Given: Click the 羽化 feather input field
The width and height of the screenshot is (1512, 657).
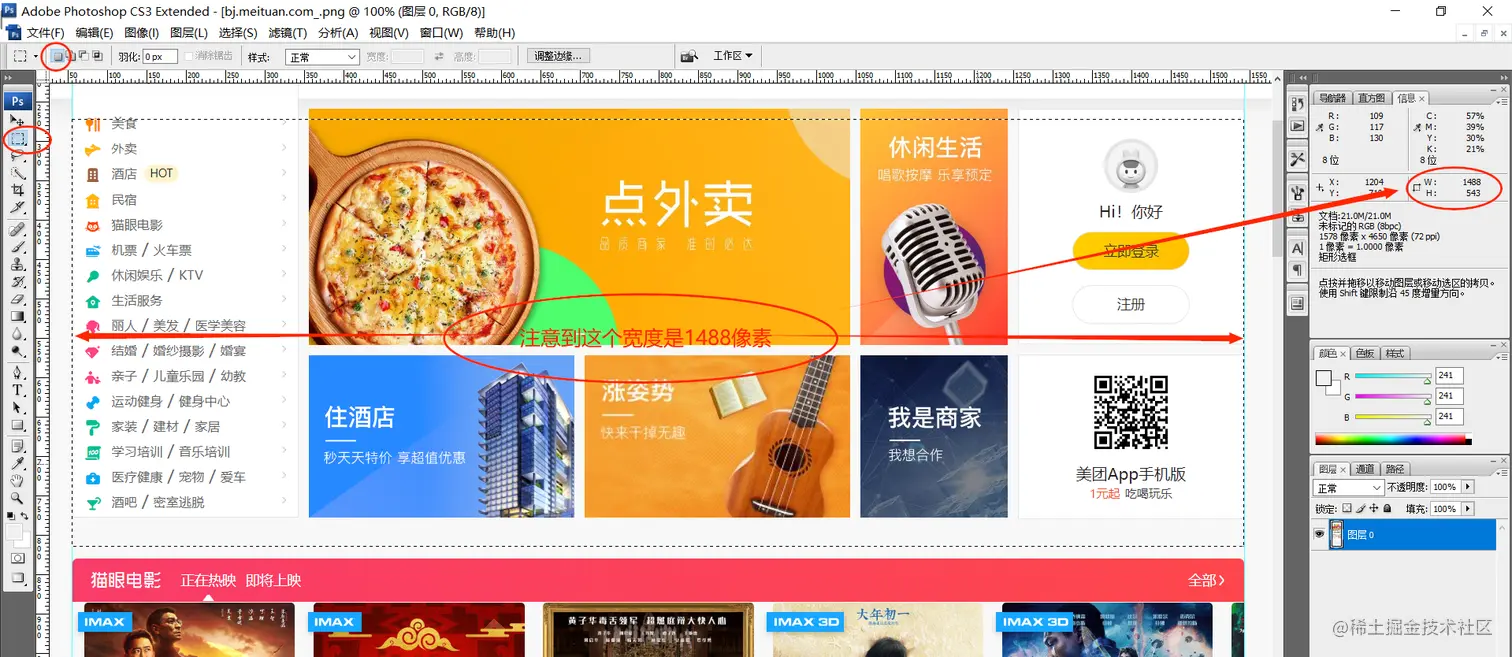Looking at the screenshot, I should [x=160, y=57].
